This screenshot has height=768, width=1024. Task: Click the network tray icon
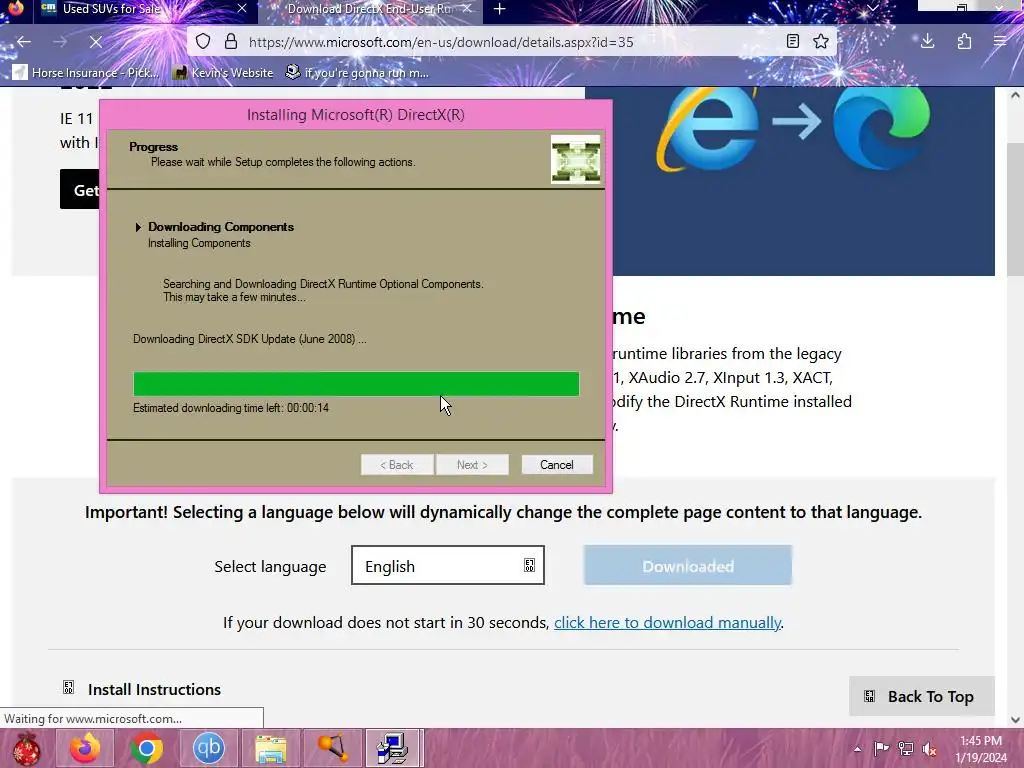tap(906, 749)
